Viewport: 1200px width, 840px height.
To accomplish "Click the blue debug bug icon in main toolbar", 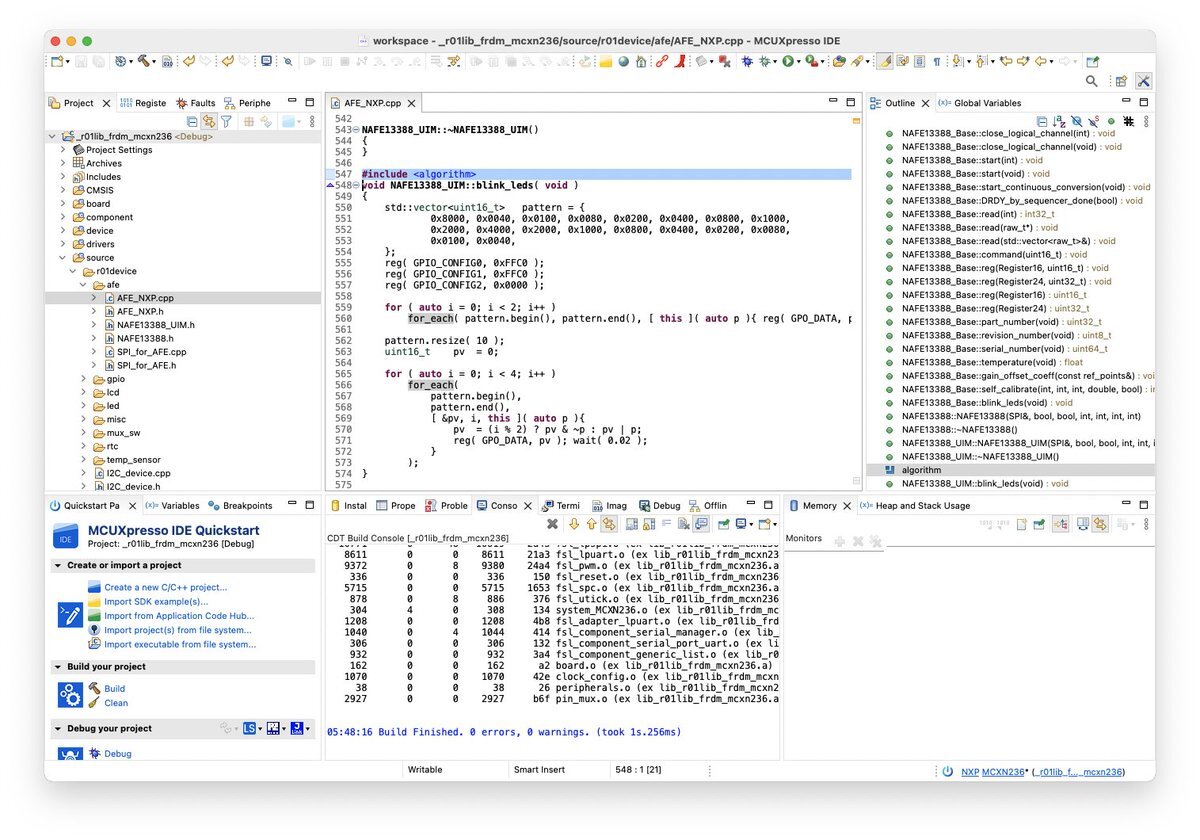I will click(747, 61).
